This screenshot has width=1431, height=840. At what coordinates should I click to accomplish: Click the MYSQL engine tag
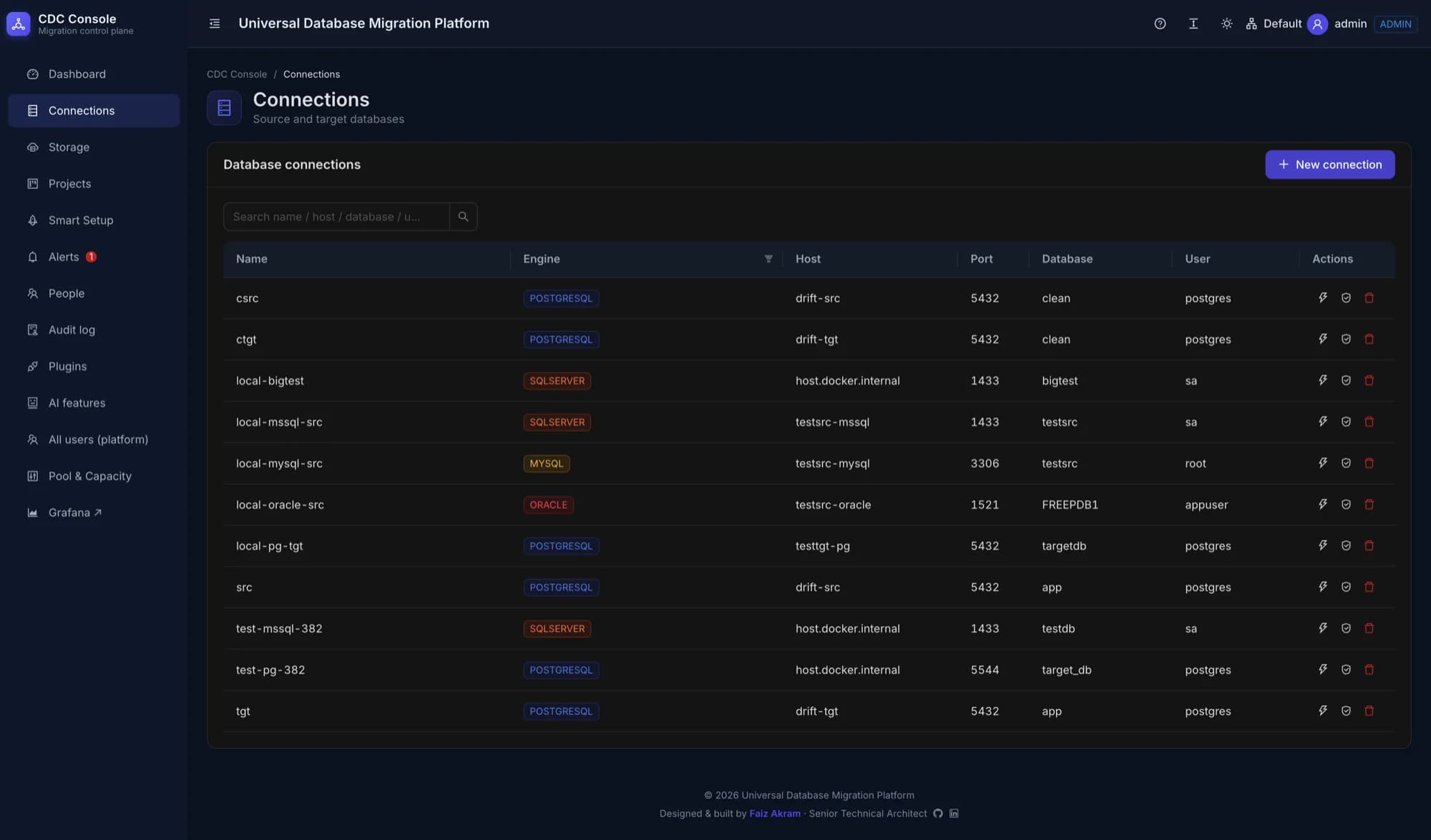[546, 464]
